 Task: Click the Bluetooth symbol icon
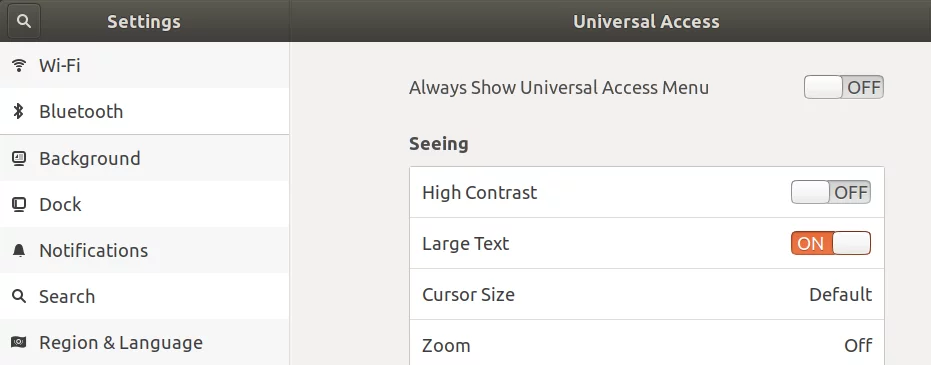coord(19,111)
